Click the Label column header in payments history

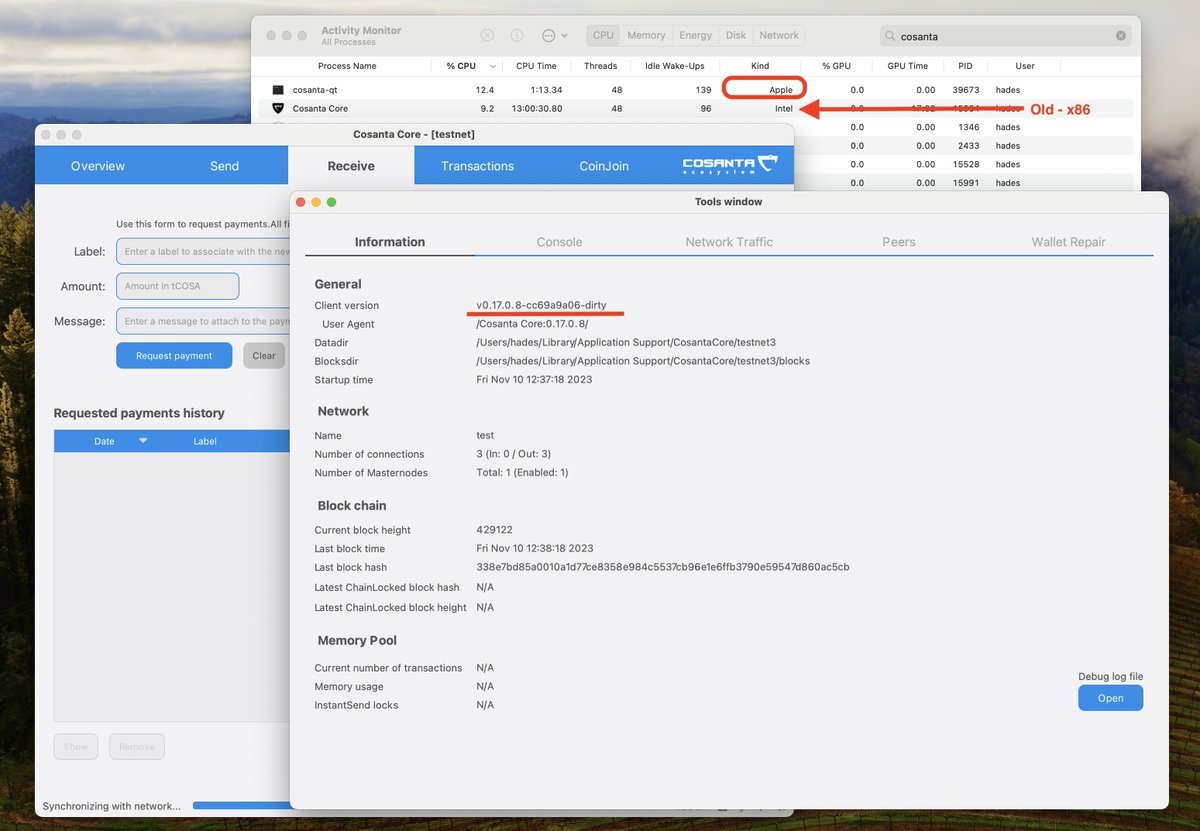point(205,441)
